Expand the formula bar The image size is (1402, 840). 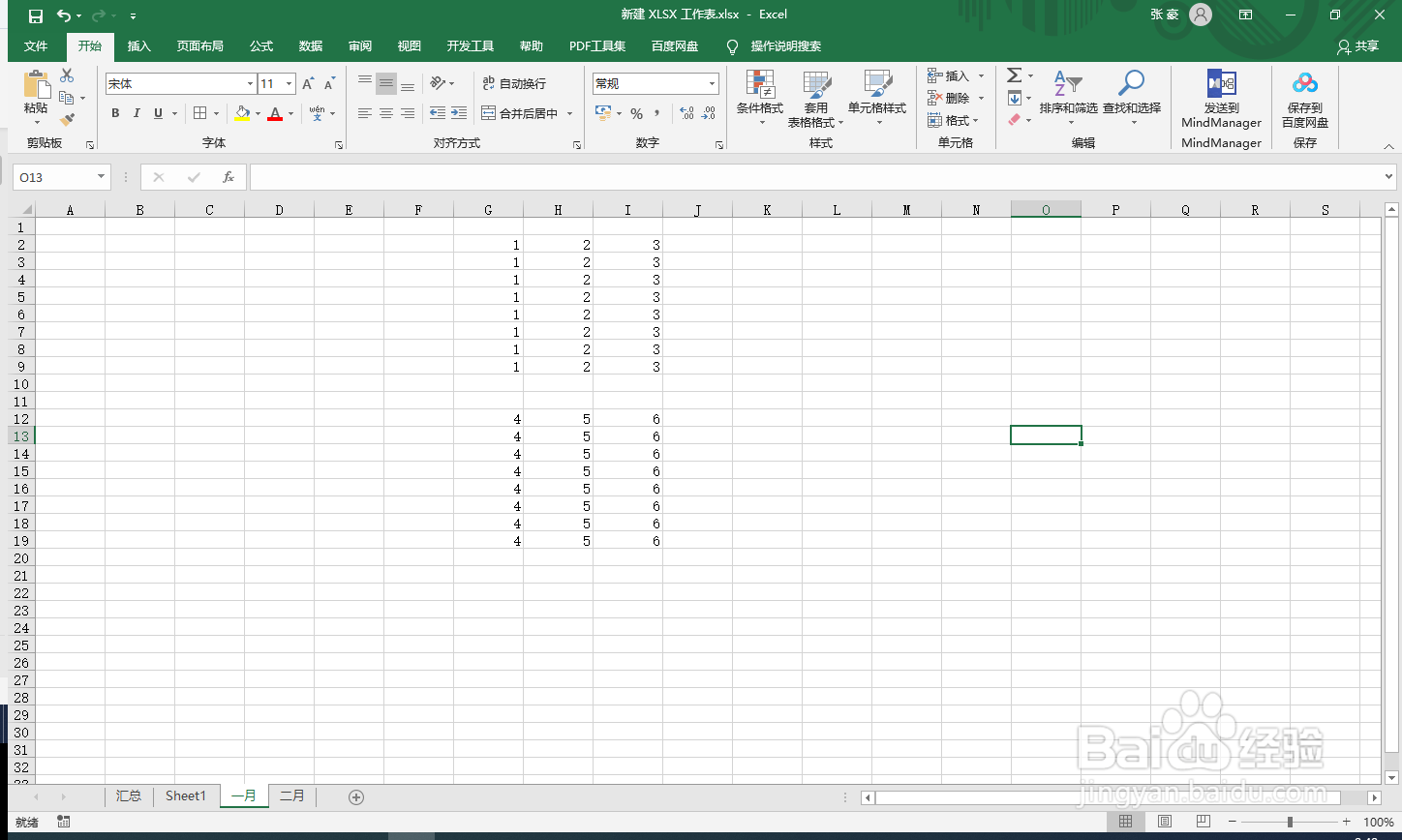click(1389, 177)
